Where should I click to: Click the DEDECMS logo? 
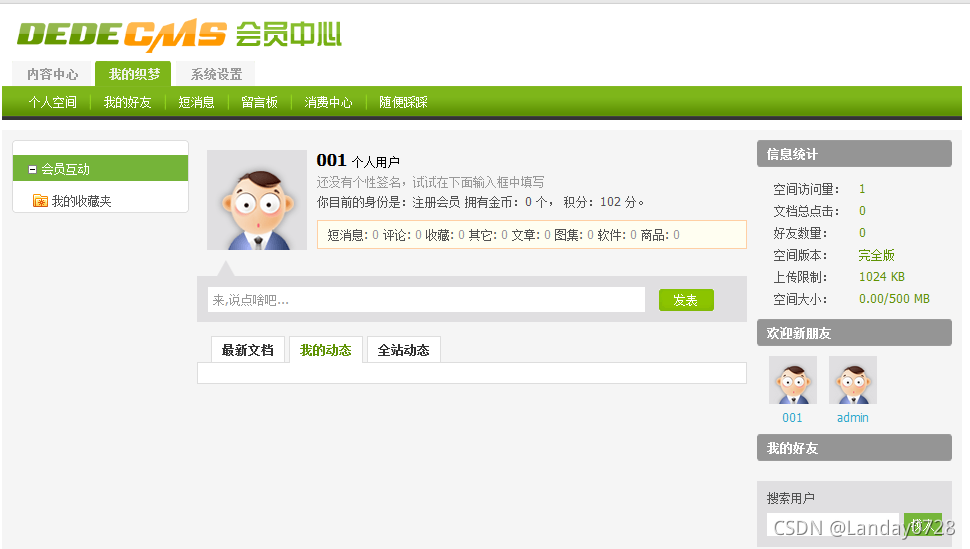179,35
